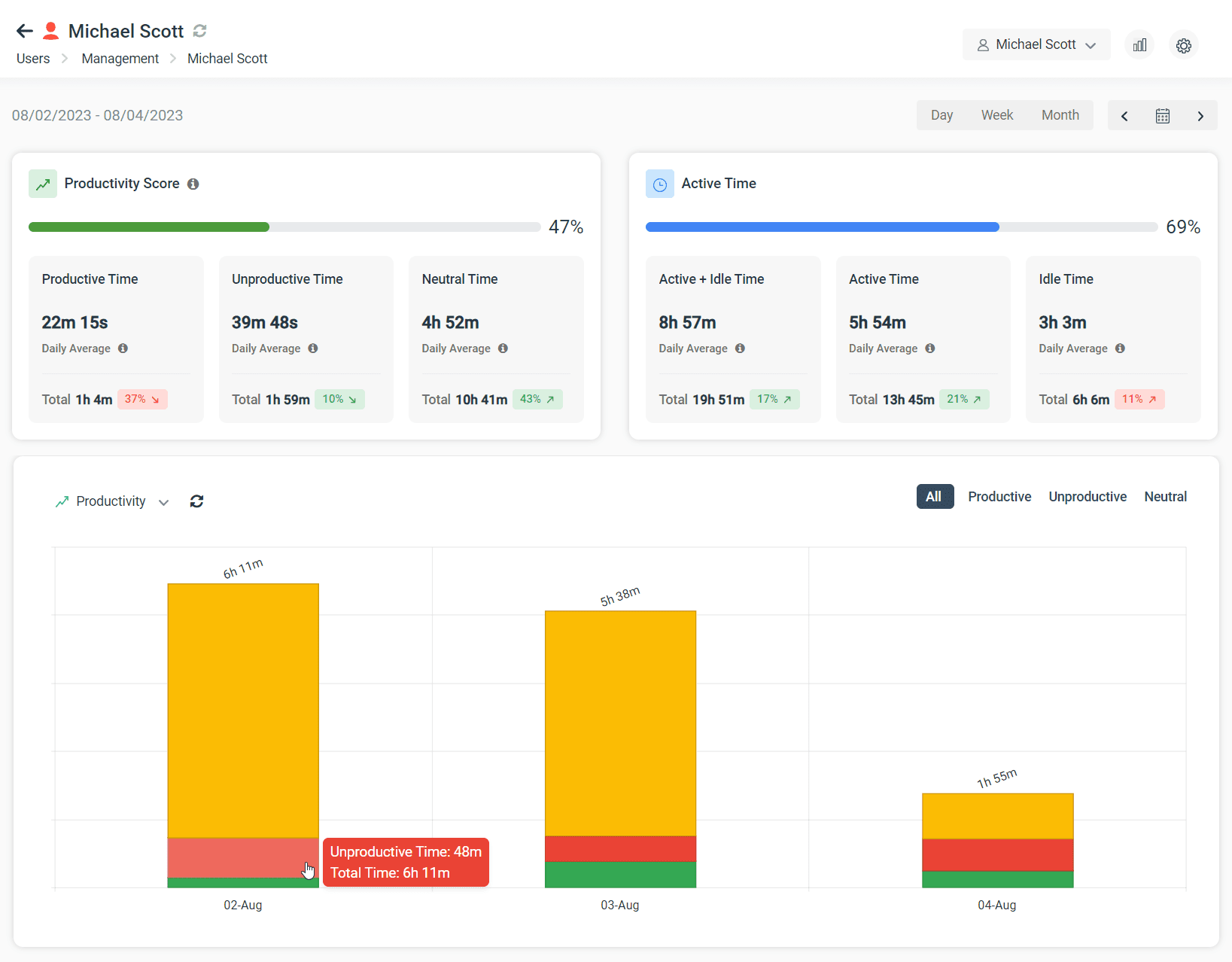1232x962 pixels.
Task: Toggle the Neutral chart filter
Action: click(x=1165, y=496)
